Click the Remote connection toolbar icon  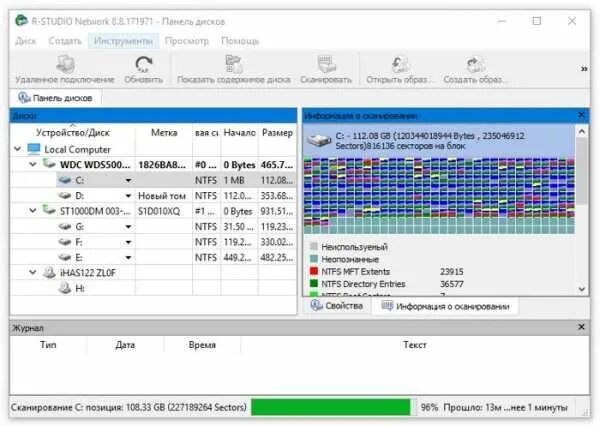coord(65,64)
